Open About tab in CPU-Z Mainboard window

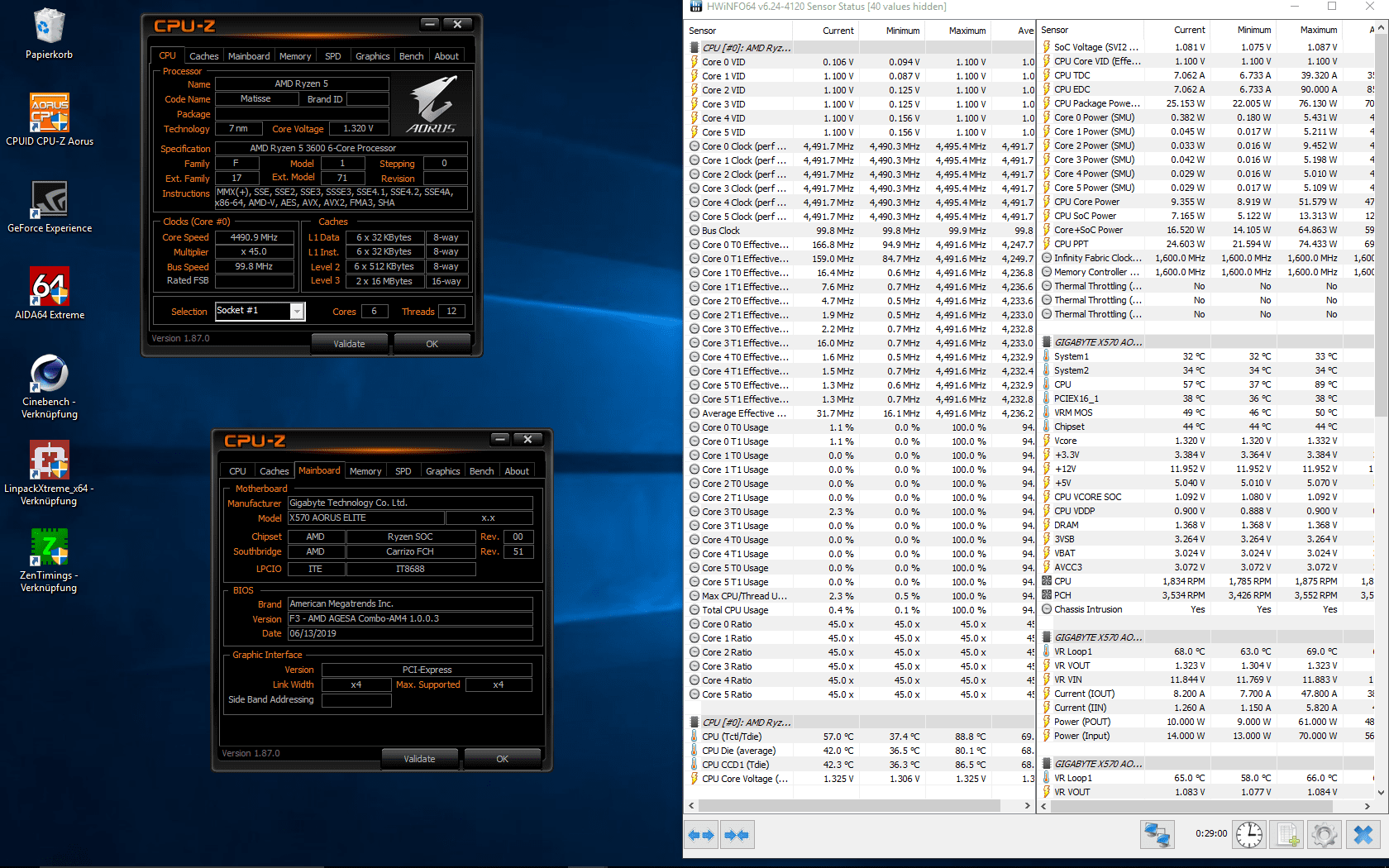[517, 471]
